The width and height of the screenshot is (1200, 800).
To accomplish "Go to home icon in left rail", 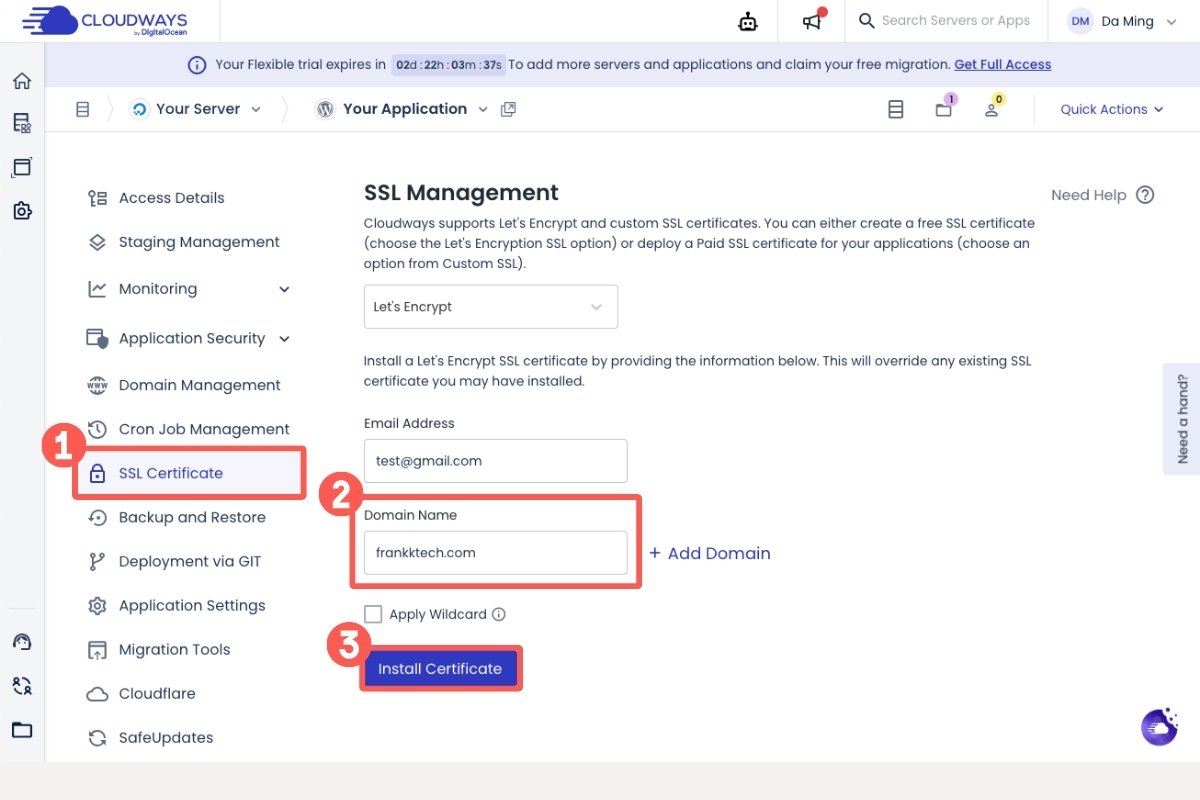I will [x=22, y=81].
